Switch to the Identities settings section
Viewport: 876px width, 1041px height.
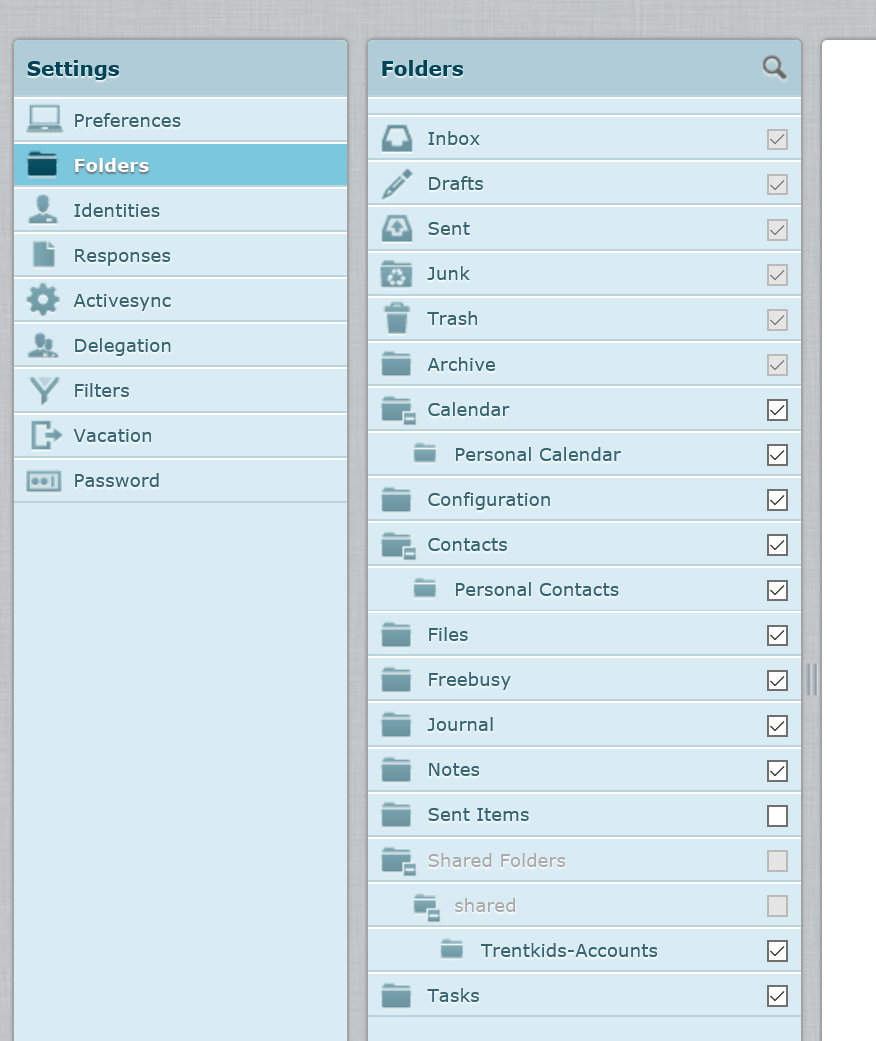116,210
